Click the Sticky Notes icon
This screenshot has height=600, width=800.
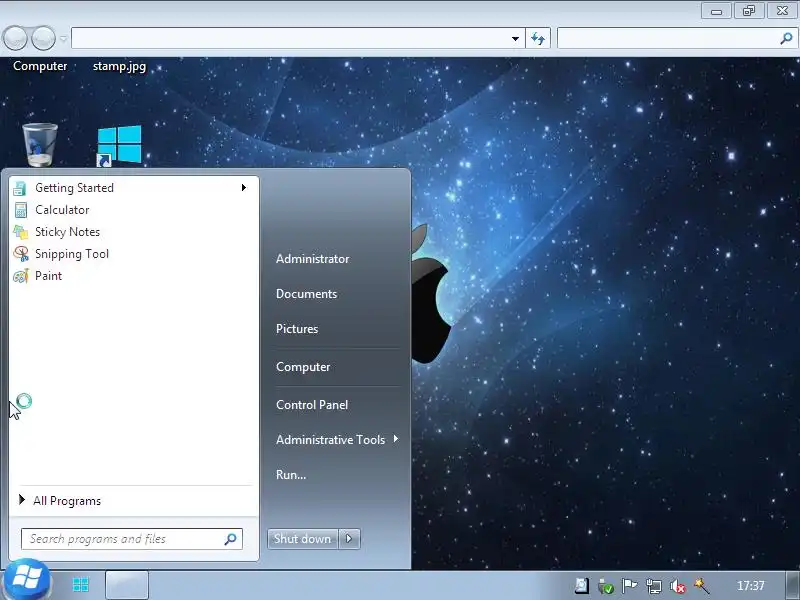pos(20,232)
